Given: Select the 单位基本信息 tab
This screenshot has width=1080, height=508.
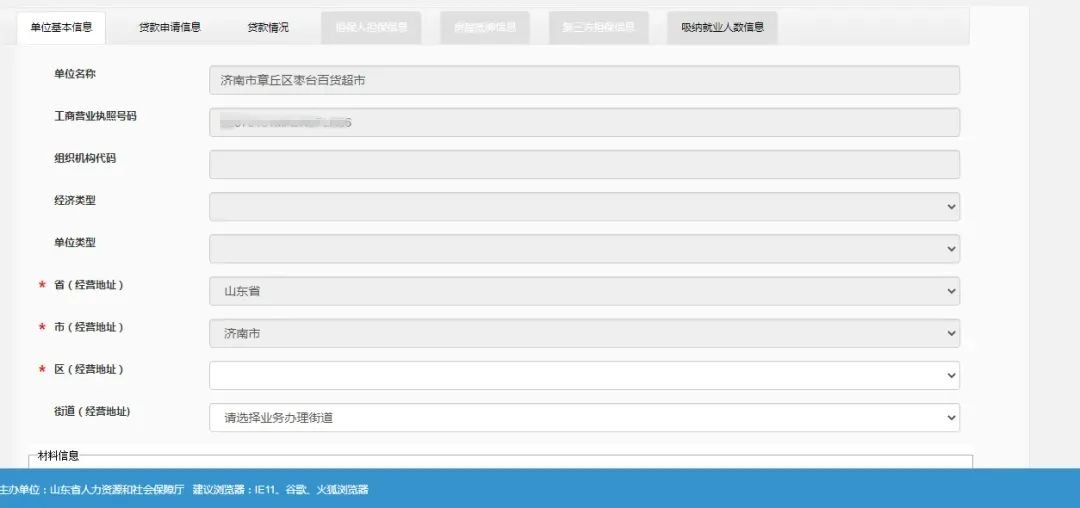Looking at the screenshot, I should (x=61, y=27).
